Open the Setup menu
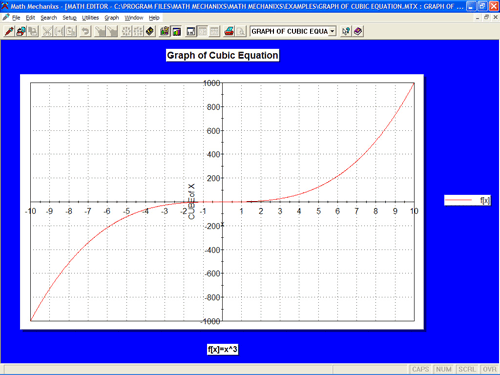This screenshot has width=500, height=375. click(x=69, y=18)
